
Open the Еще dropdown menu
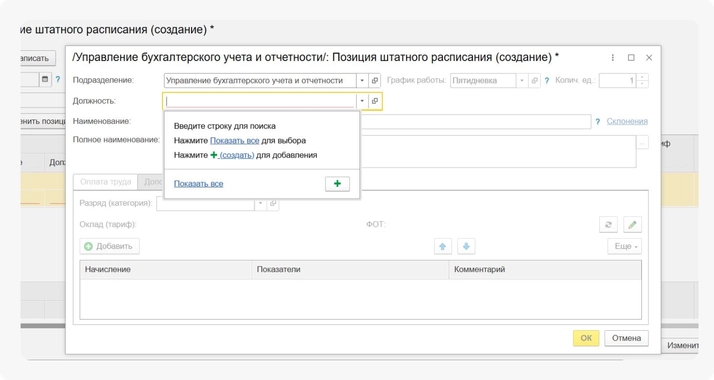pyautogui.click(x=625, y=246)
